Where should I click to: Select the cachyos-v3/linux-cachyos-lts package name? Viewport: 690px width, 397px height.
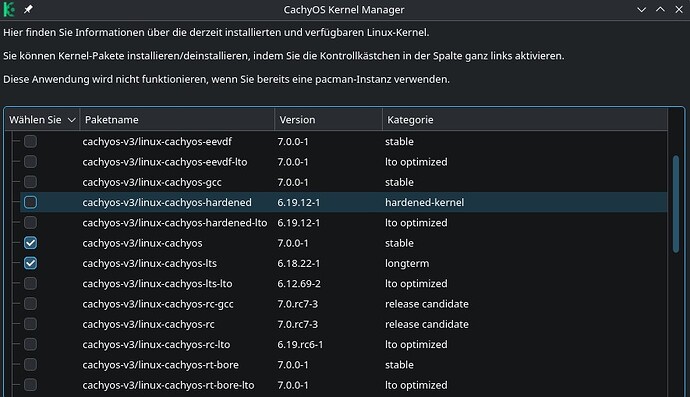(x=150, y=263)
